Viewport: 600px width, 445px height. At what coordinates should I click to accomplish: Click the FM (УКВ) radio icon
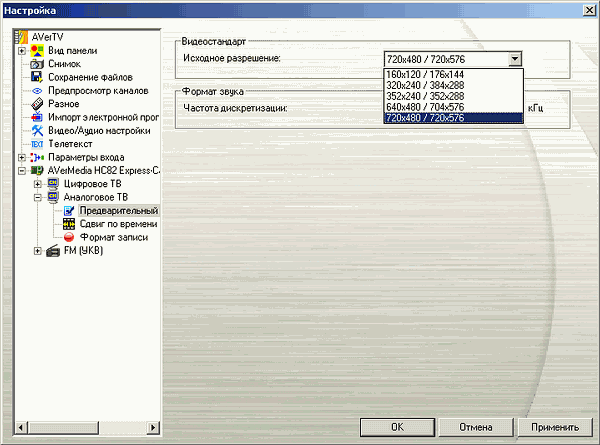[x=53, y=250]
